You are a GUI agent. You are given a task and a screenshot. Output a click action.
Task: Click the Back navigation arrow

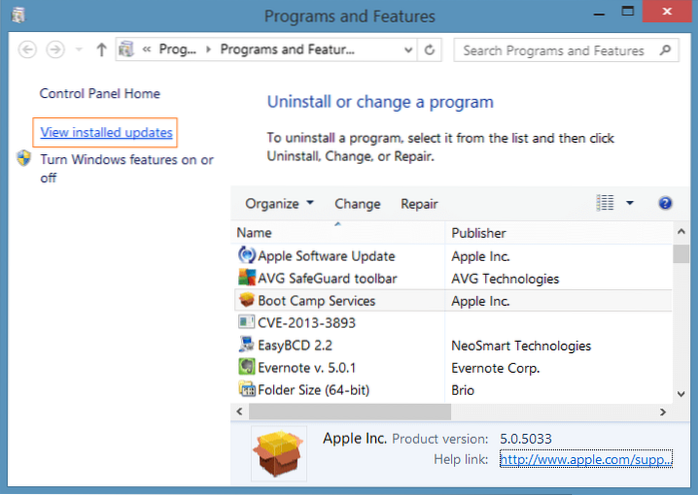click(27, 49)
